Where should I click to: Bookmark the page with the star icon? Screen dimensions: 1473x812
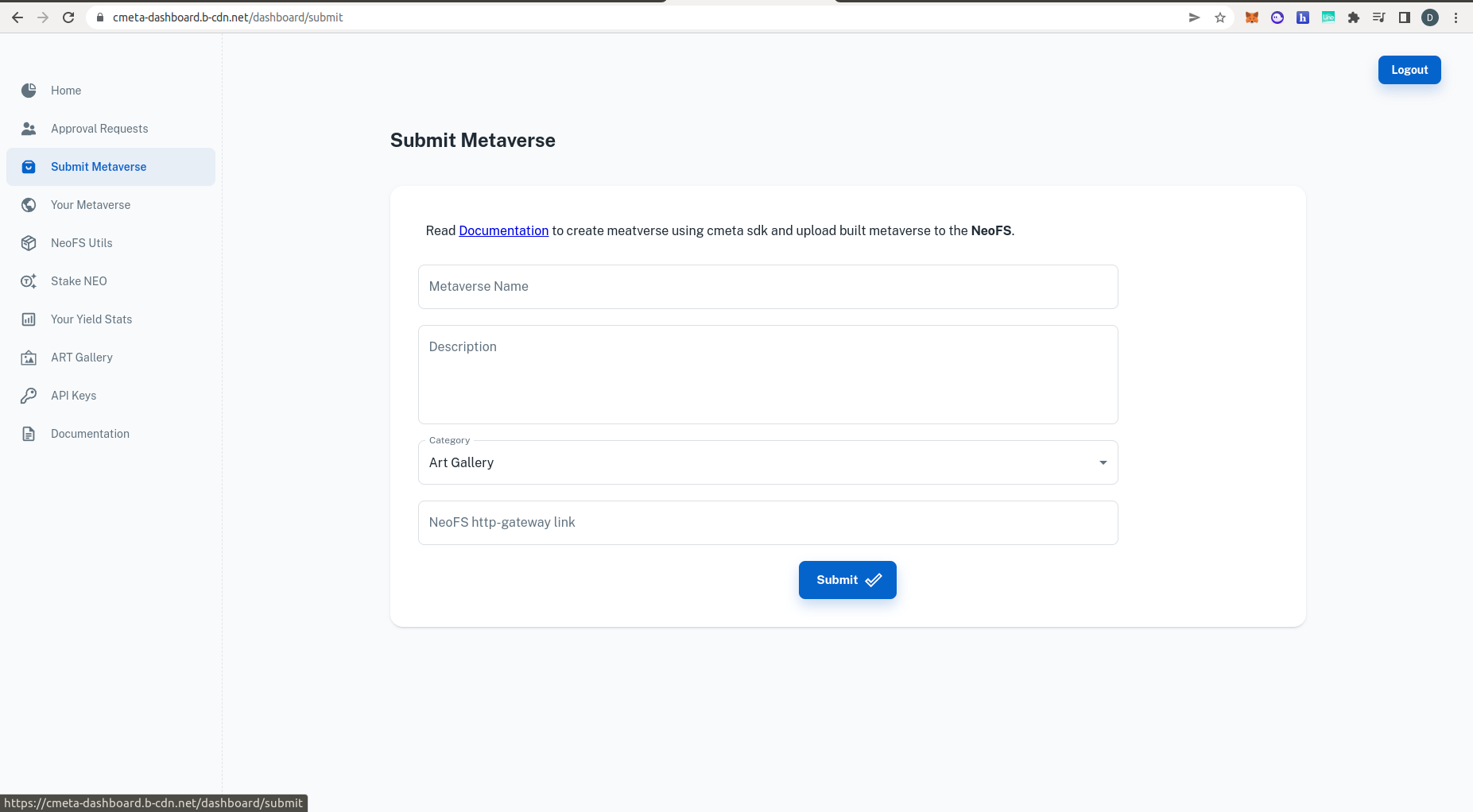(1219, 17)
